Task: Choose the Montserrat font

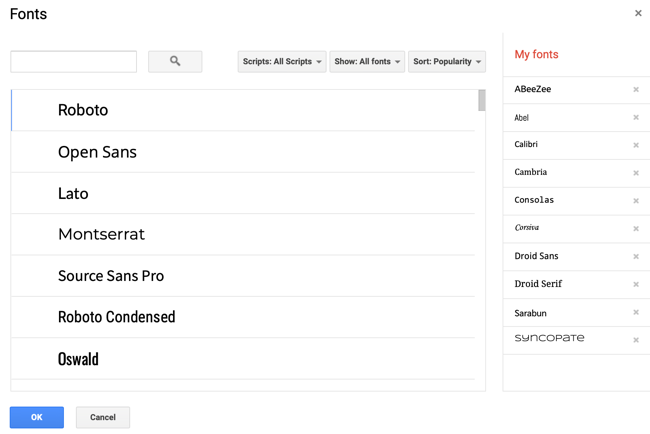Action: point(101,235)
